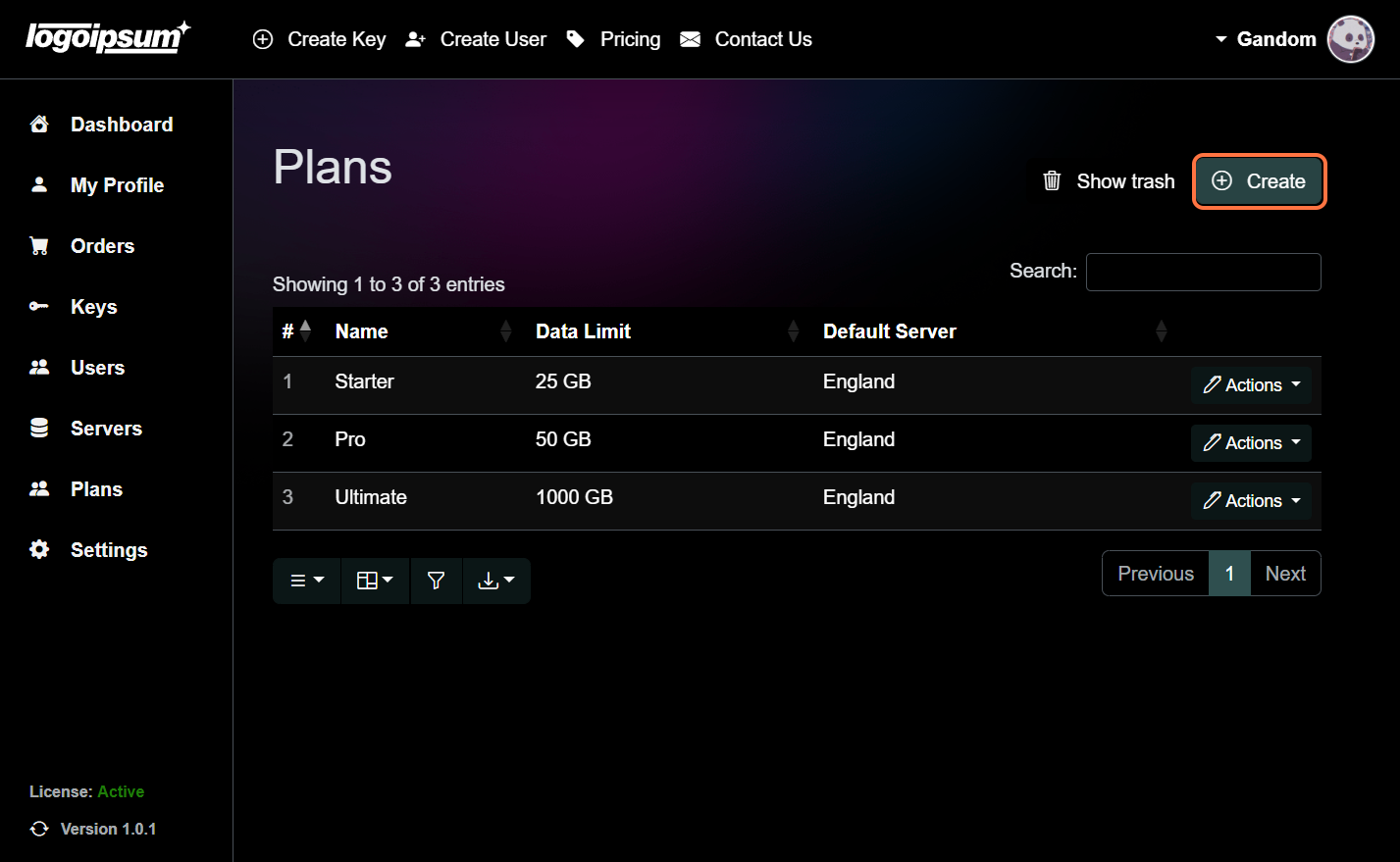Open Contact Us from the top menu
This screenshot has width=1400, height=862.
(x=763, y=39)
